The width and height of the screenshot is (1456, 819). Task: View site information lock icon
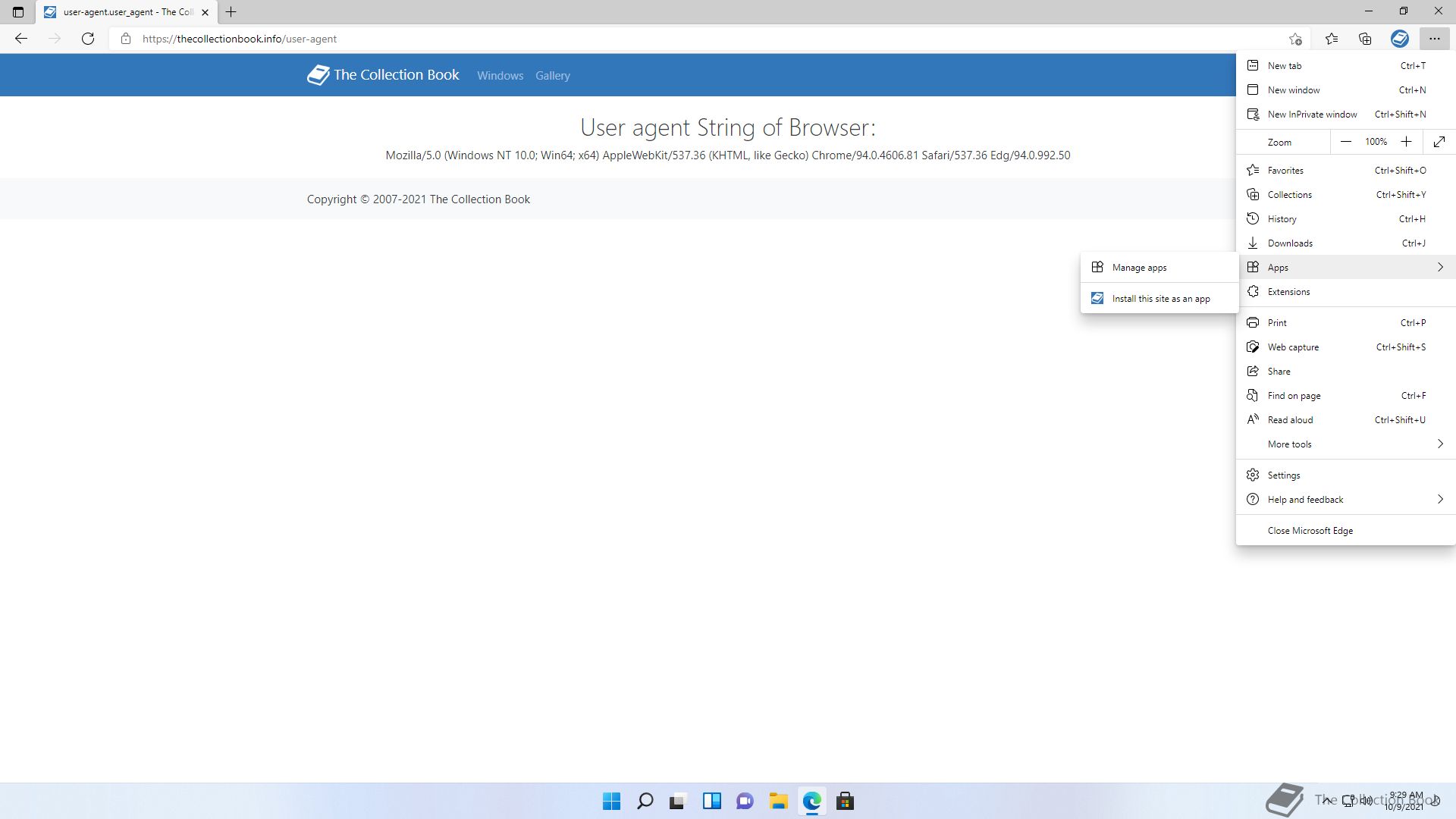(x=126, y=39)
